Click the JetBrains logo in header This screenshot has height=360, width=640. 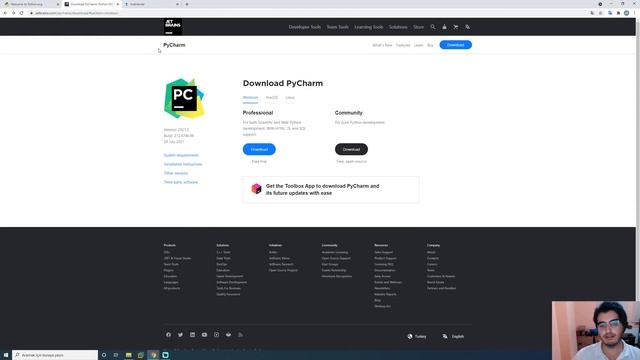click(173, 27)
